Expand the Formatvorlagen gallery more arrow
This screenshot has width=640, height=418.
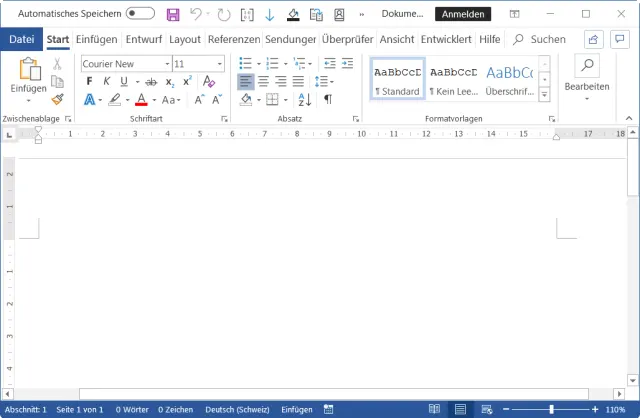click(544, 96)
